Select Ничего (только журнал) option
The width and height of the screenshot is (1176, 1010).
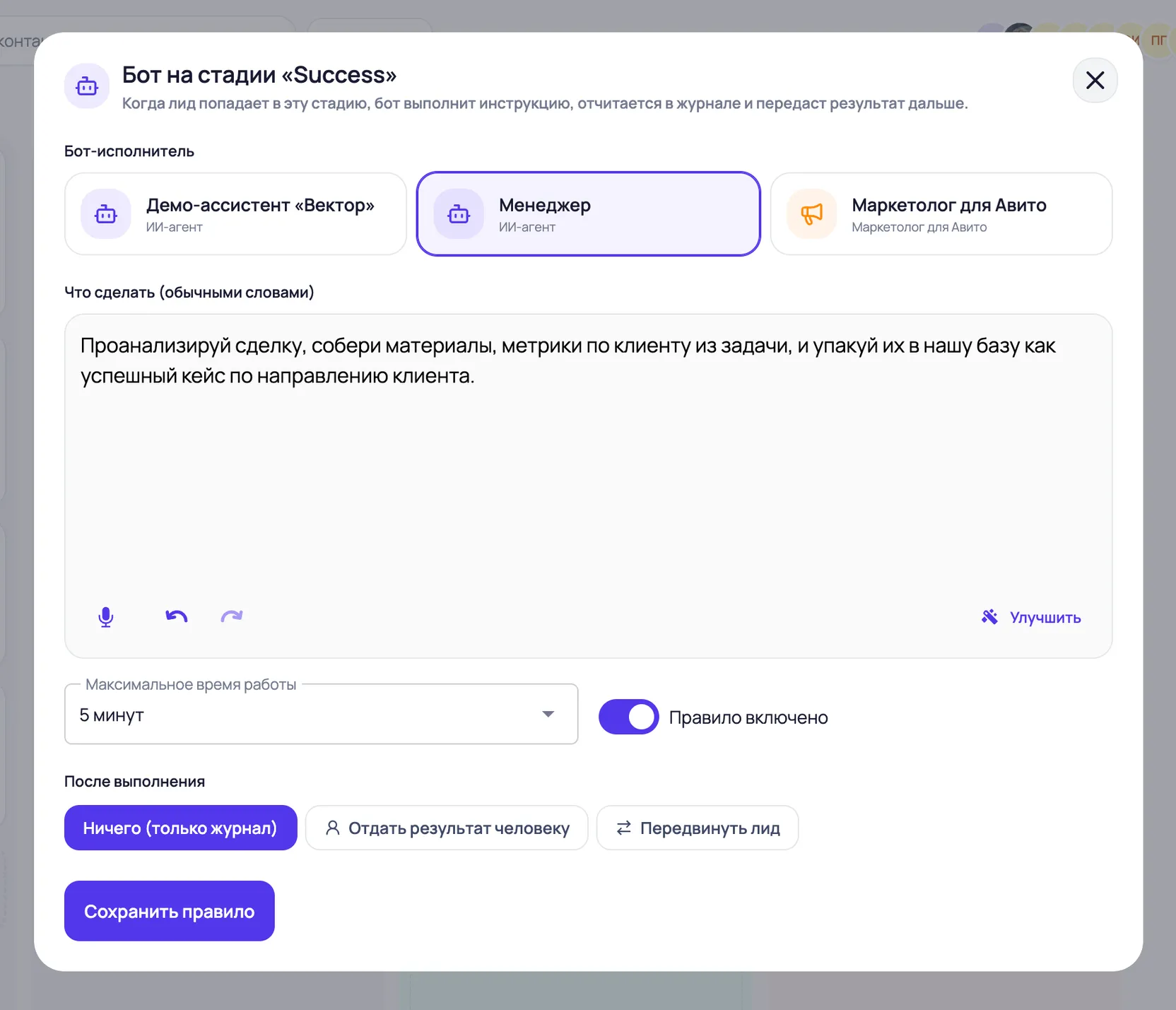coord(180,828)
